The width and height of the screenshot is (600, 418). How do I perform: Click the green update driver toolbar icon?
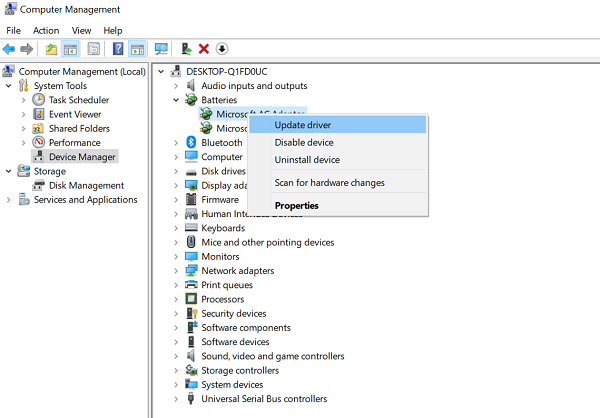(x=186, y=49)
